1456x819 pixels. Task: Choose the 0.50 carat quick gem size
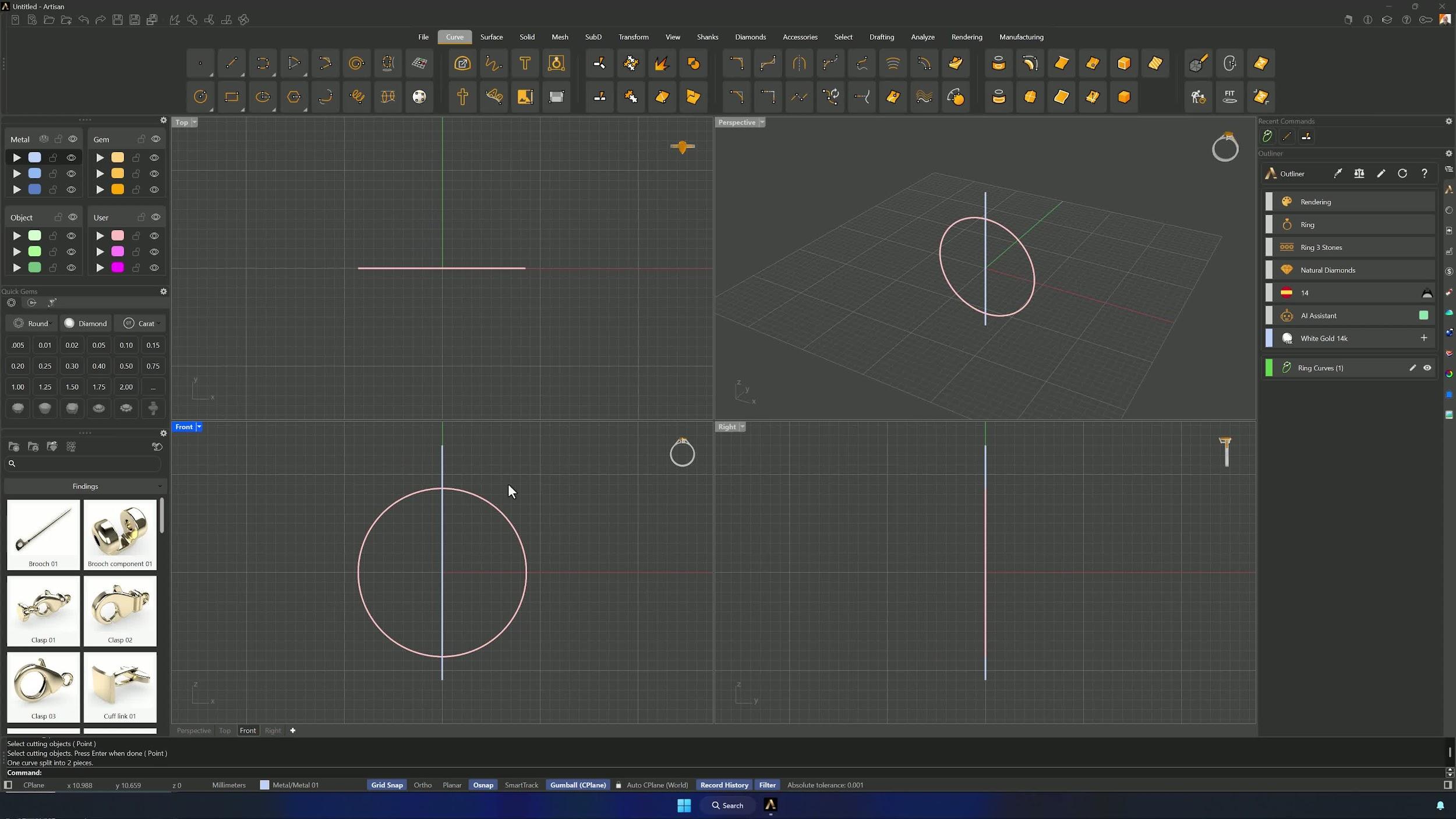126,366
